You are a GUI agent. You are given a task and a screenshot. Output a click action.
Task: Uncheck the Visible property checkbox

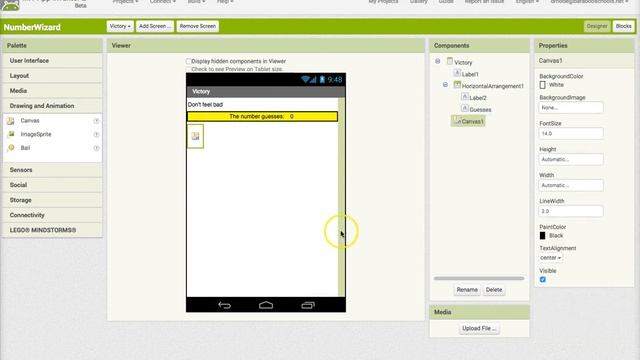coord(543,280)
